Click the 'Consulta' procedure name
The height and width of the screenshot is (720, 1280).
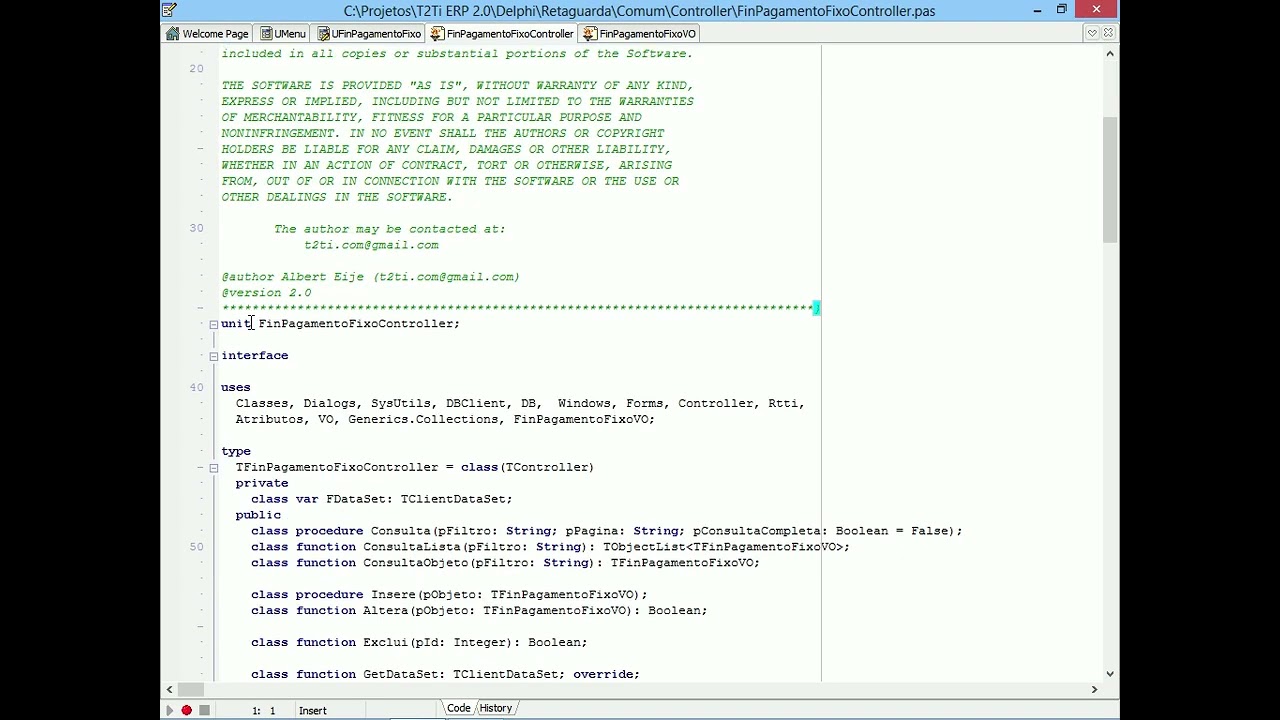(x=401, y=531)
